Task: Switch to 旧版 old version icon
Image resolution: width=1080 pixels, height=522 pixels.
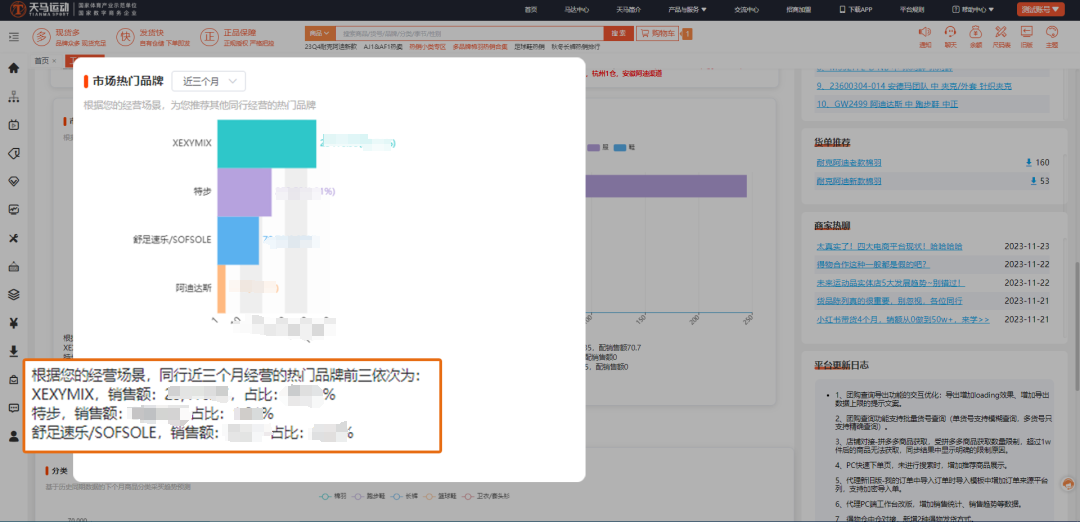Action: (x=1026, y=32)
